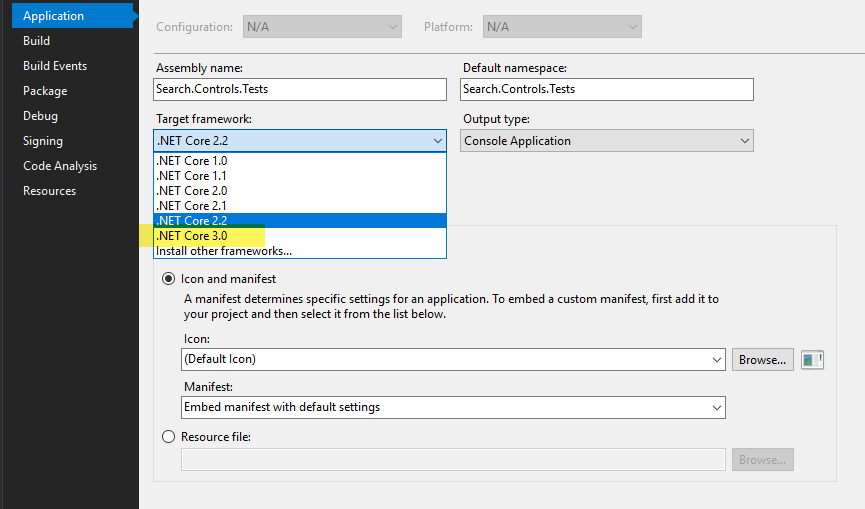Open the Build Events tab

55,66
